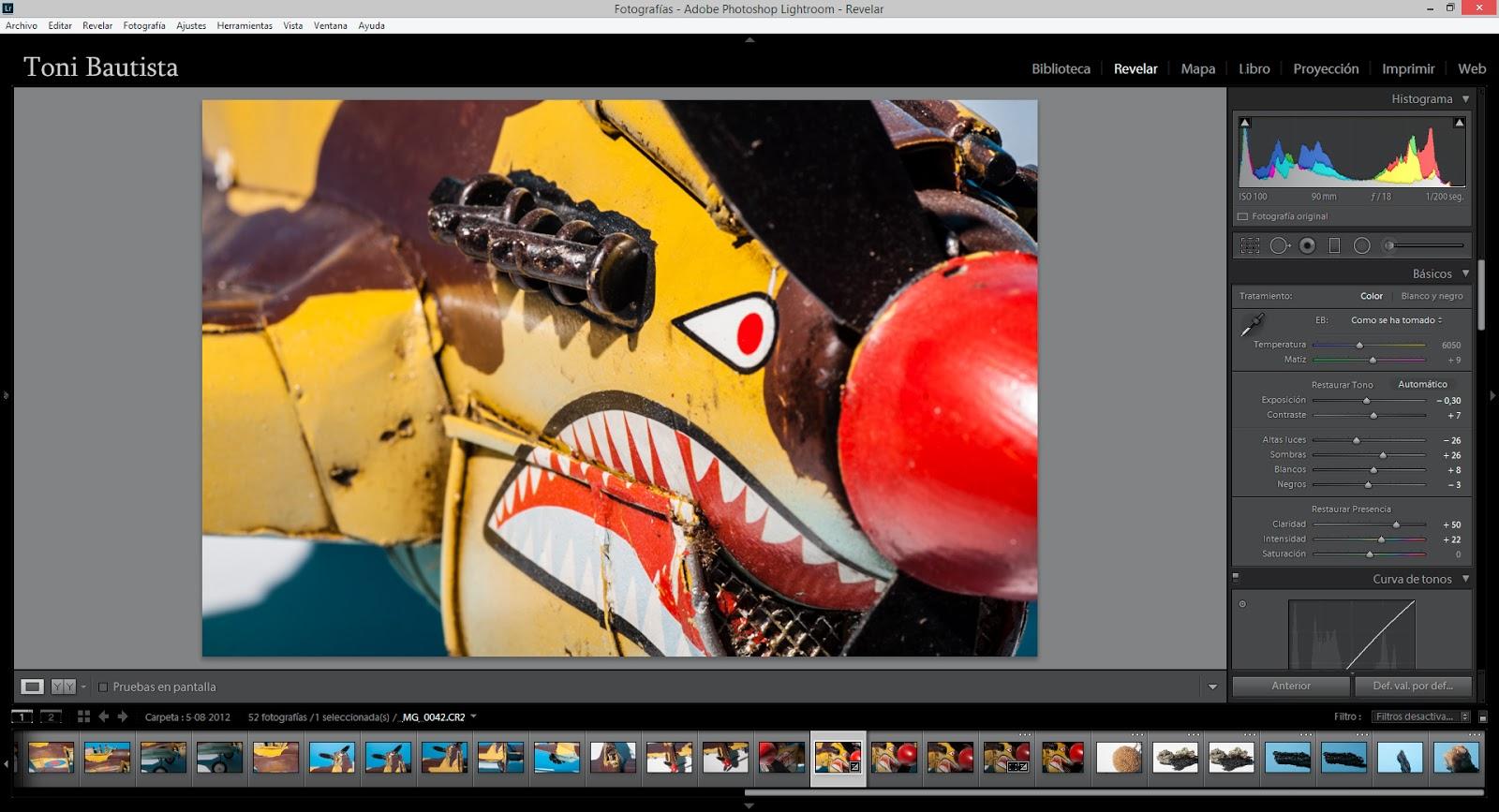Choose Blanco y negro treatment

[x=1432, y=296]
